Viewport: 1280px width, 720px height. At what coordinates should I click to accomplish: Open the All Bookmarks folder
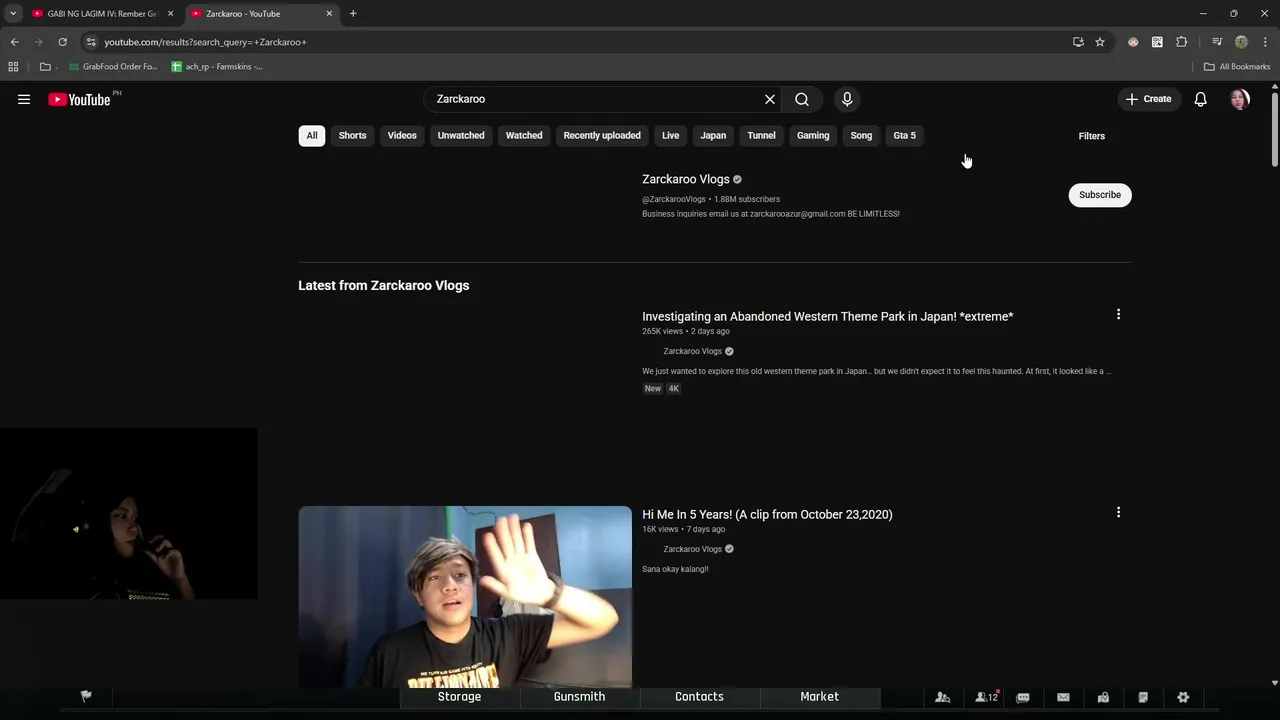(1237, 67)
